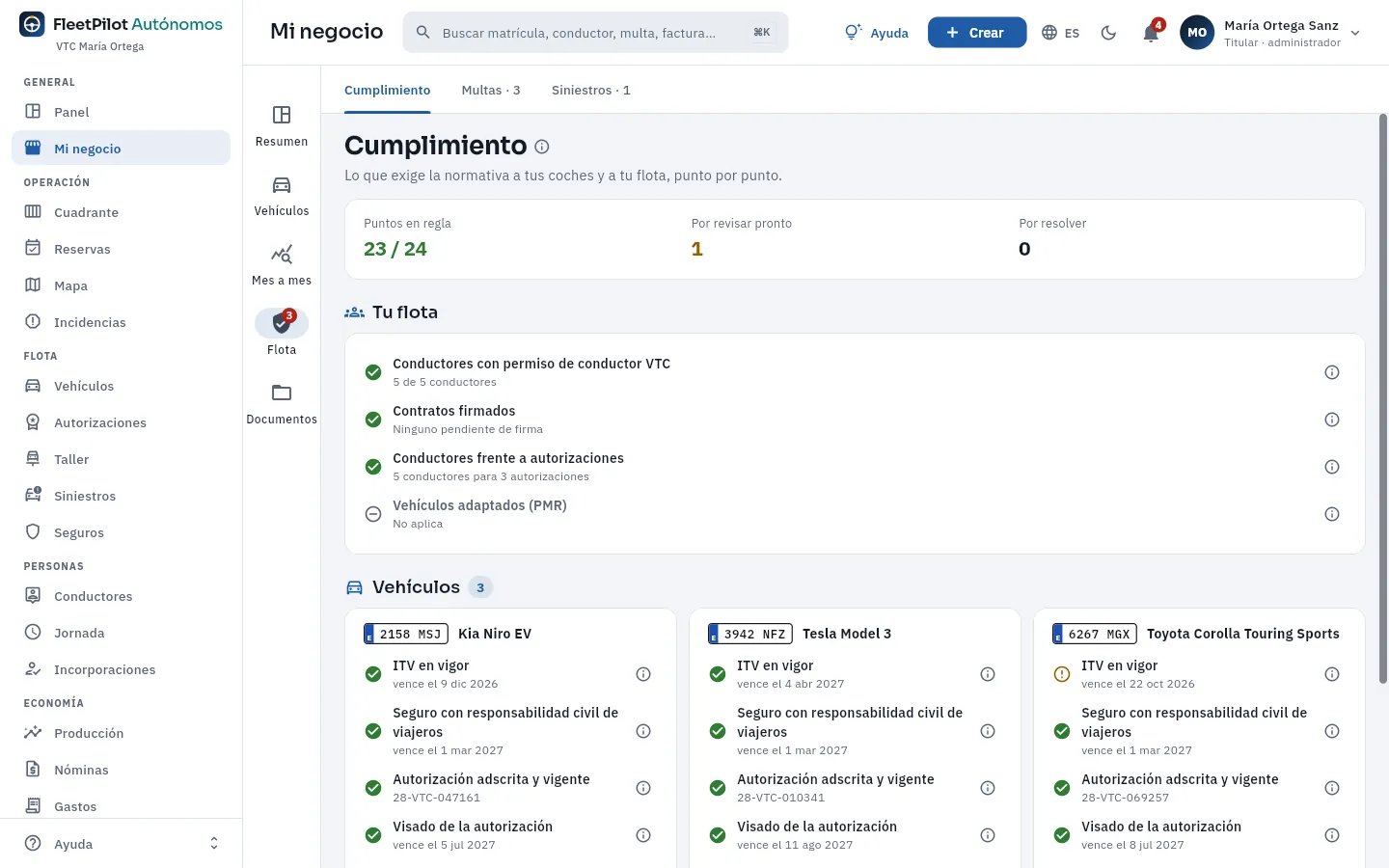Click the 3942 NFZ license plate
Screen dimensions: 1389x868
(750, 634)
